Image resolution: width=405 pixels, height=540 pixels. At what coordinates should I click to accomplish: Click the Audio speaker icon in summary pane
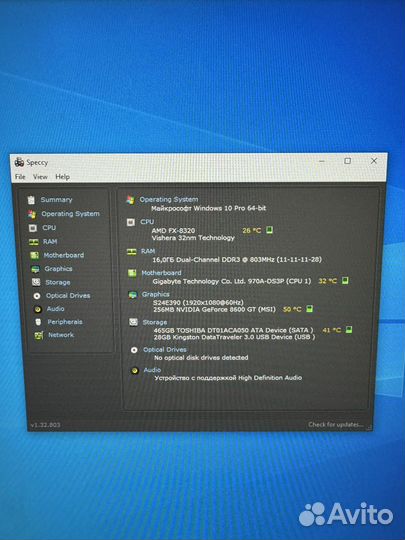click(x=135, y=371)
